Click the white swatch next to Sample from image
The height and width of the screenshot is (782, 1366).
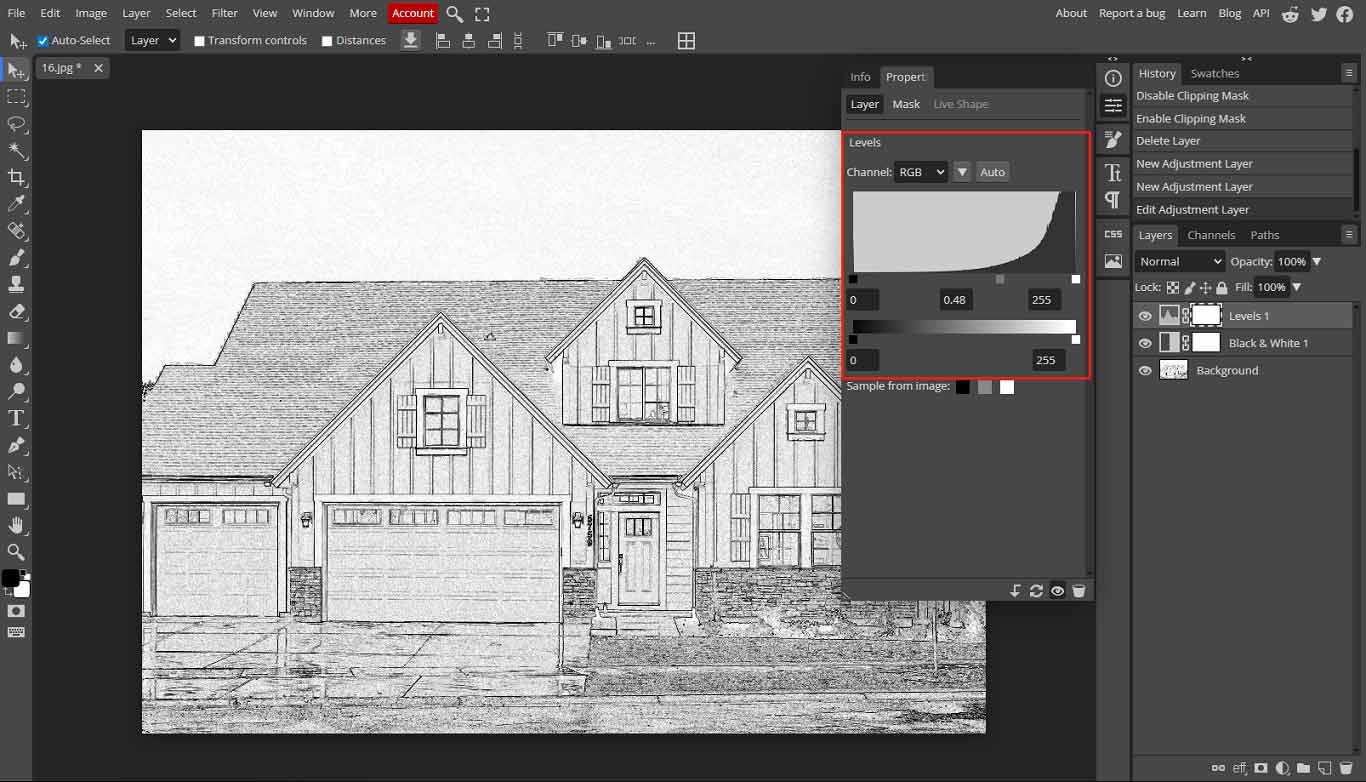click(x=1007, y=387)
